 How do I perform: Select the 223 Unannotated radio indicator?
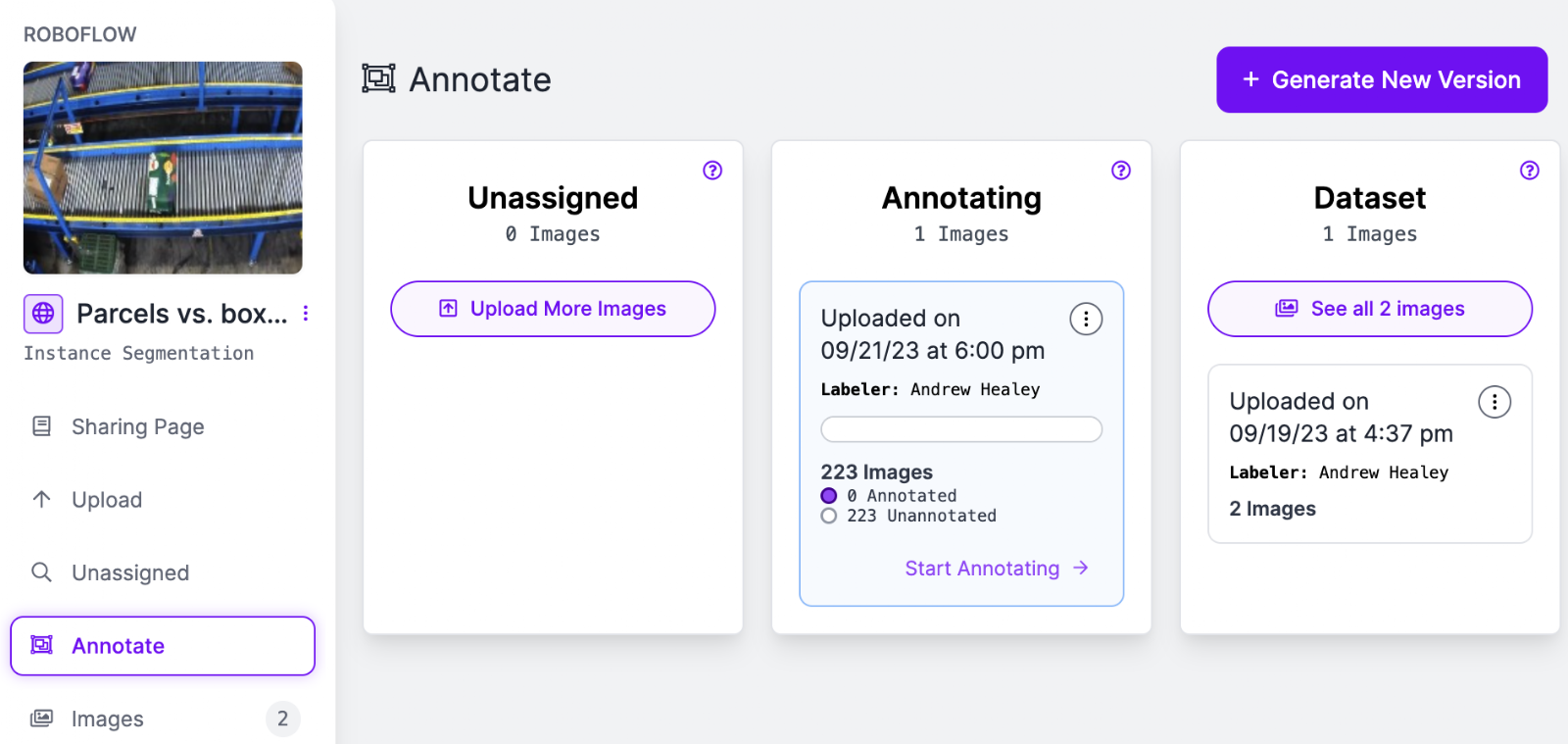click(829, 516)
